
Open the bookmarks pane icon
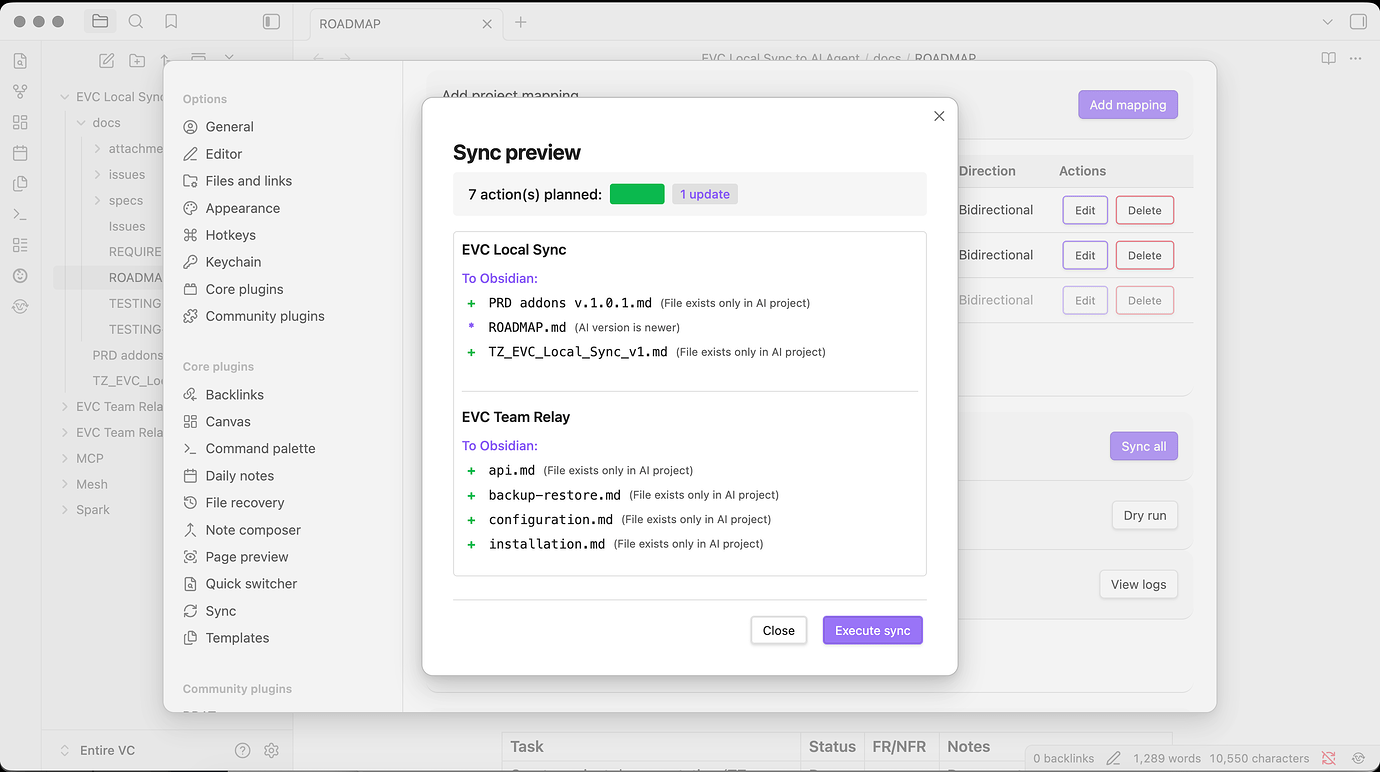click(171, 21)
